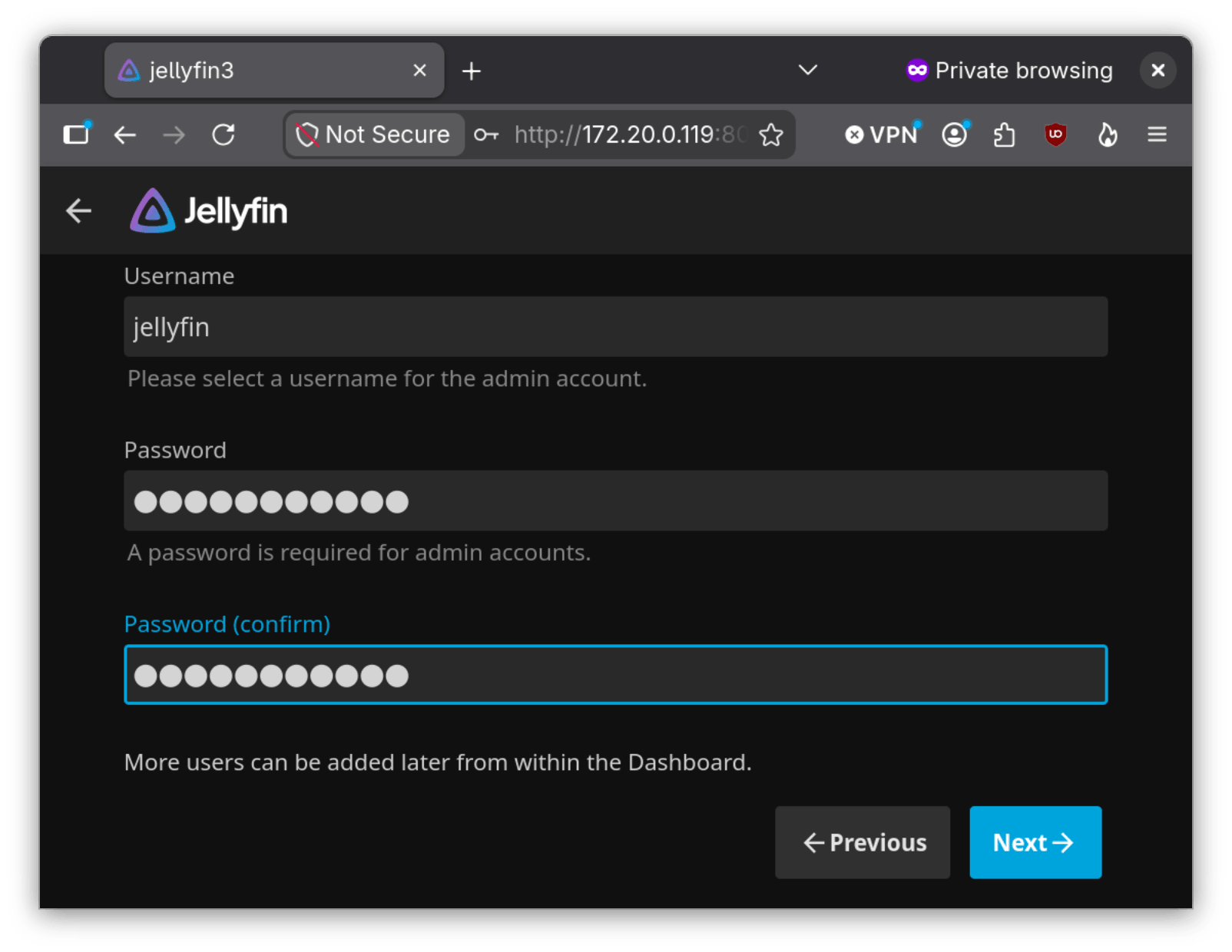
Task: Reload the page with refresh icon
Action: pos(224,135)
